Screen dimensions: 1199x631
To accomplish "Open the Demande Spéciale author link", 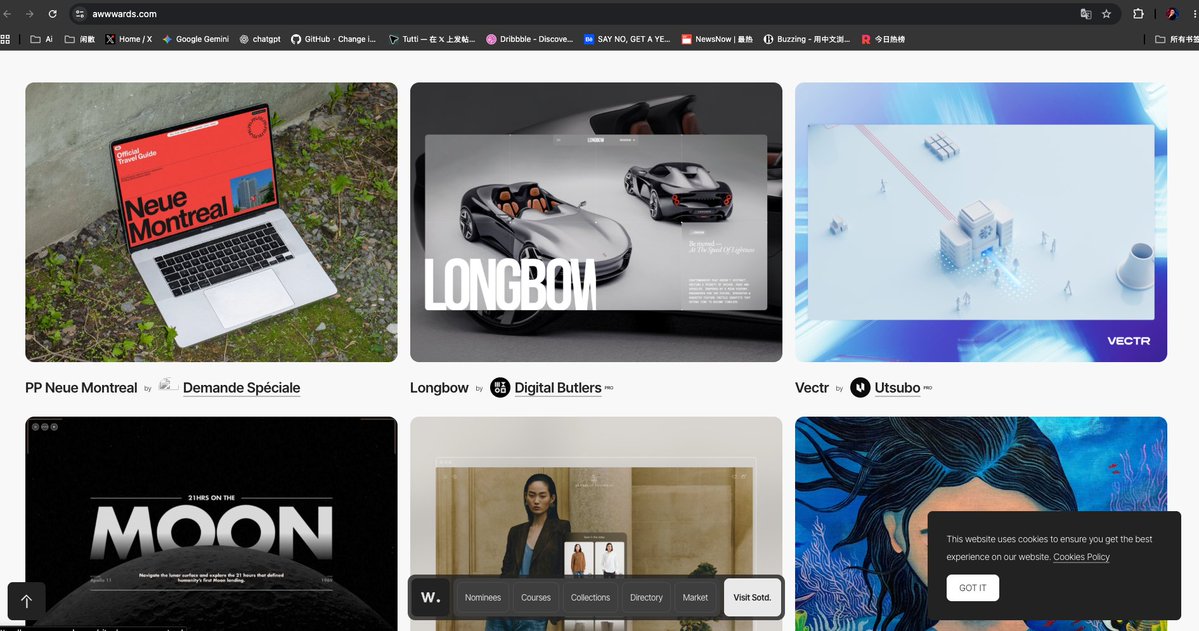I will coord(242,388).
